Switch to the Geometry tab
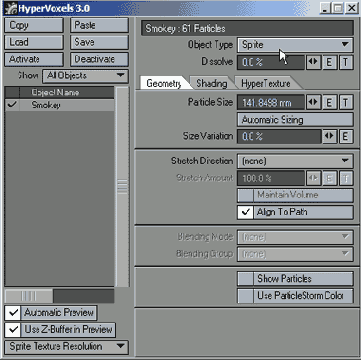 [164, 83]
